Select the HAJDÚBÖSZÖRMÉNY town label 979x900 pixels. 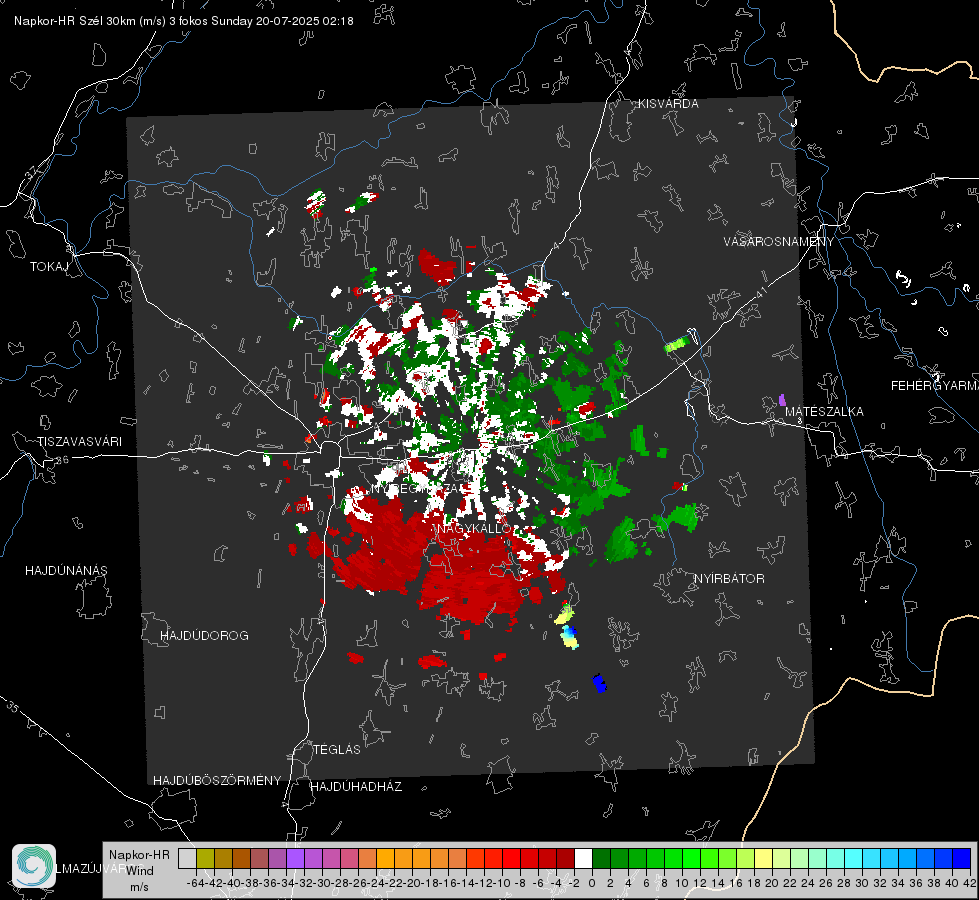217,781
